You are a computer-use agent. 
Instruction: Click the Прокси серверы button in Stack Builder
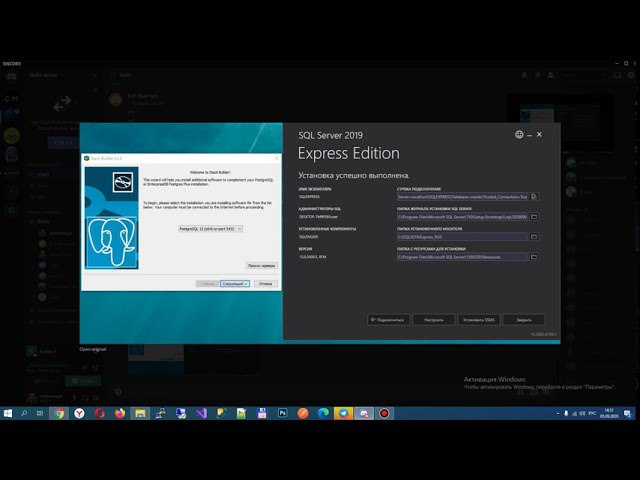click(262, 266)
